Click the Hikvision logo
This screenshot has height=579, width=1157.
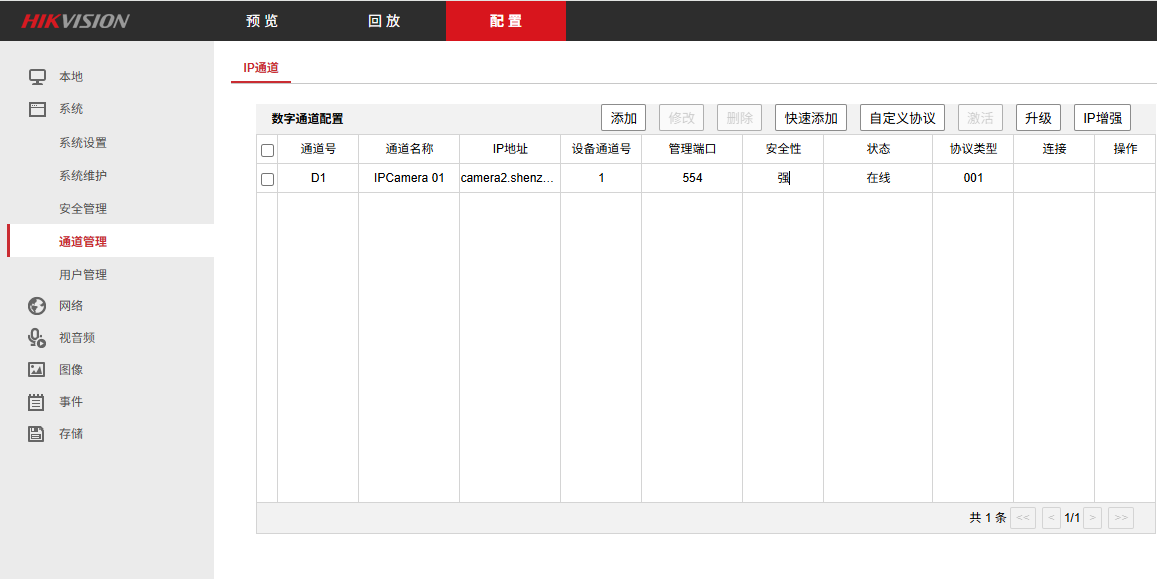click(x=76, y=21)
